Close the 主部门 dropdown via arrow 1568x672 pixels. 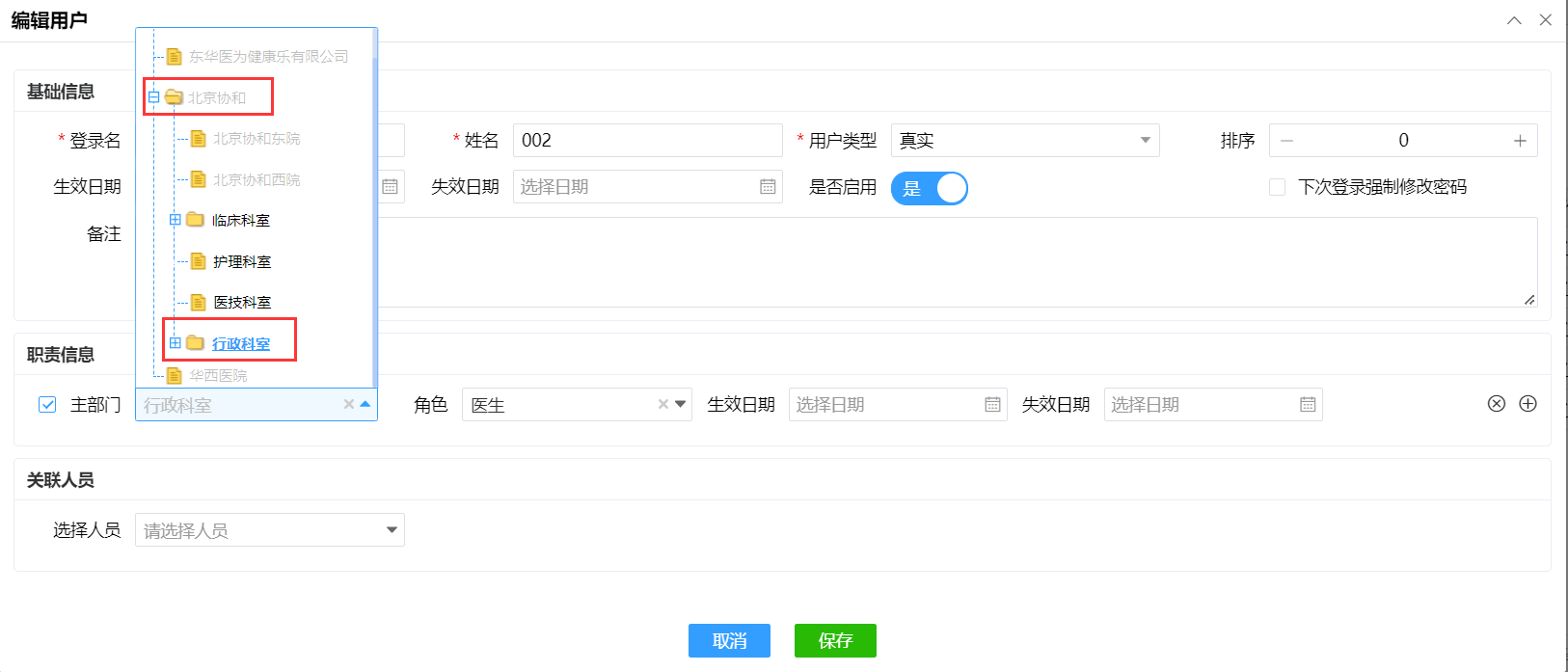(365, 405)
